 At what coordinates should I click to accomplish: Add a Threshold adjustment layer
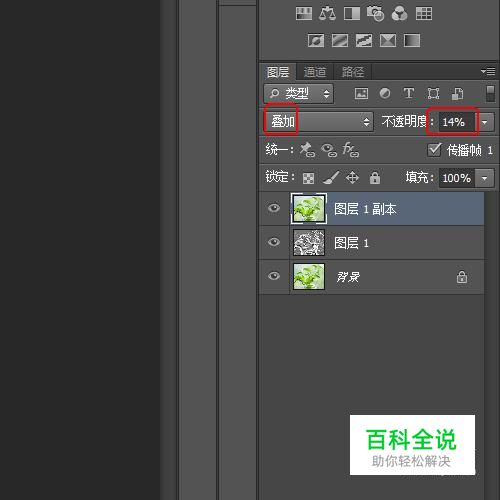pos(364,41)
